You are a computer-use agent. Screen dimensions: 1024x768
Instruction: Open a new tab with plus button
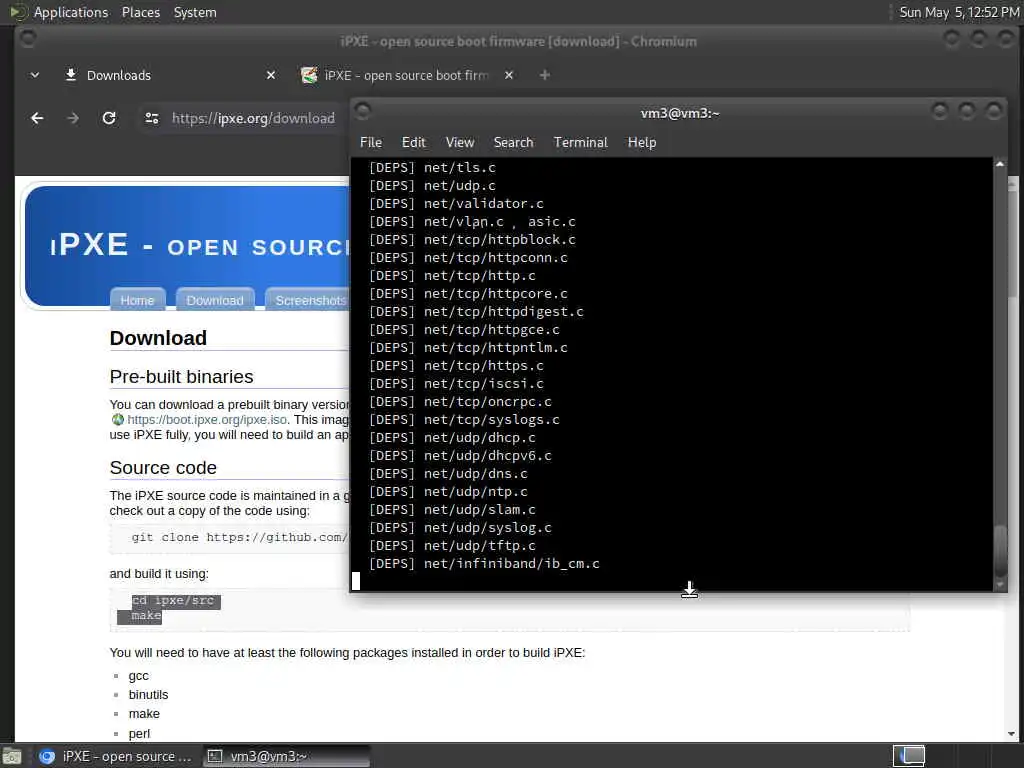(545, 76)
